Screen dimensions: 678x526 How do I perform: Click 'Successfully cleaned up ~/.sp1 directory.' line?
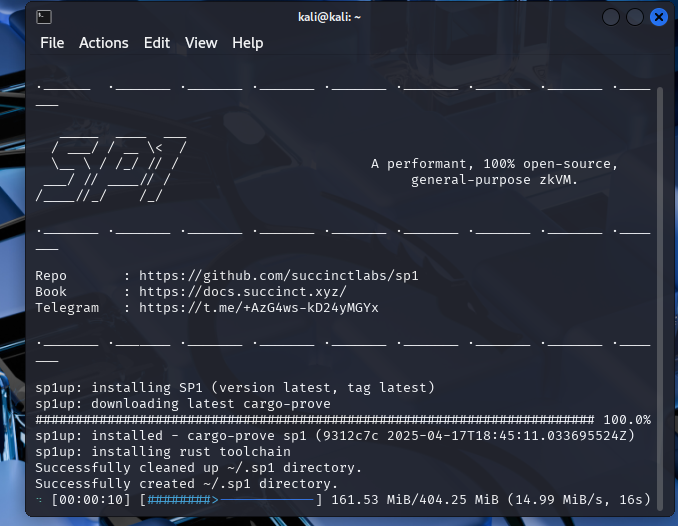tap(198, 468)
